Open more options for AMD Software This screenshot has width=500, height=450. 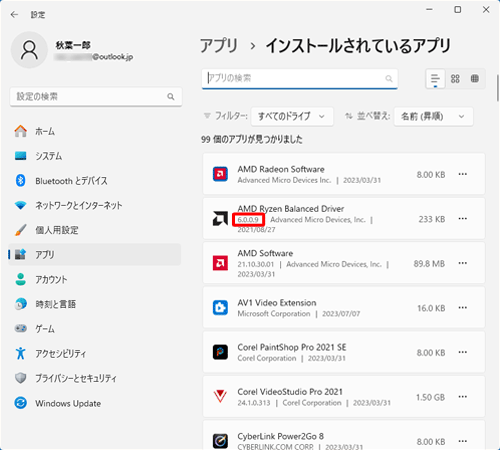463,263
